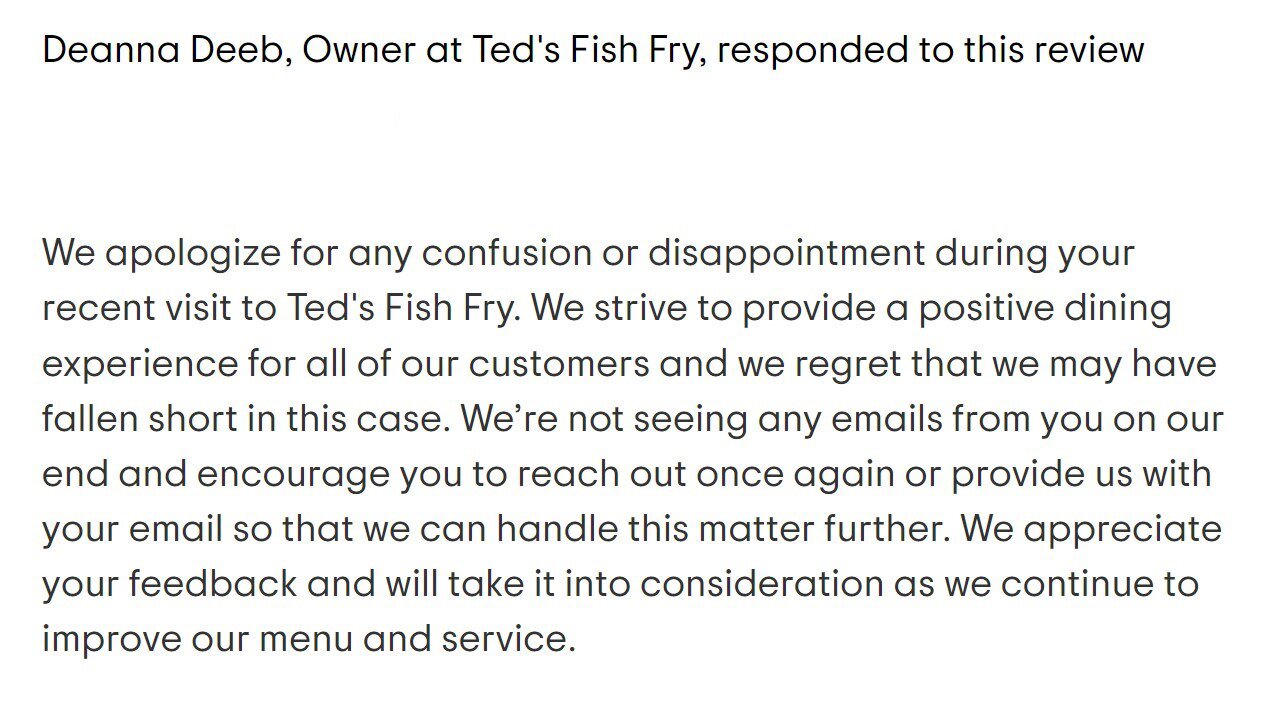Screen dimensions: 1282x705
Task: Click "confusion or disappointment" in the response
Action: (x=674, y=253)
